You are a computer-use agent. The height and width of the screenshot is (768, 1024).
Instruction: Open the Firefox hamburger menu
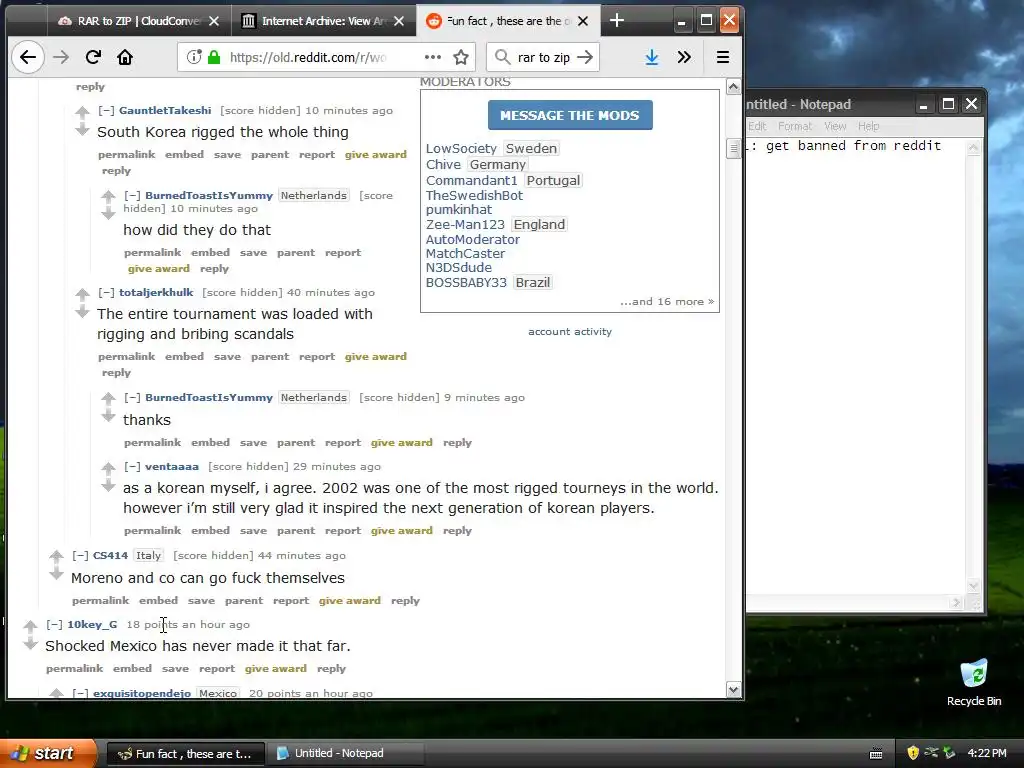[x=722, y=57]
